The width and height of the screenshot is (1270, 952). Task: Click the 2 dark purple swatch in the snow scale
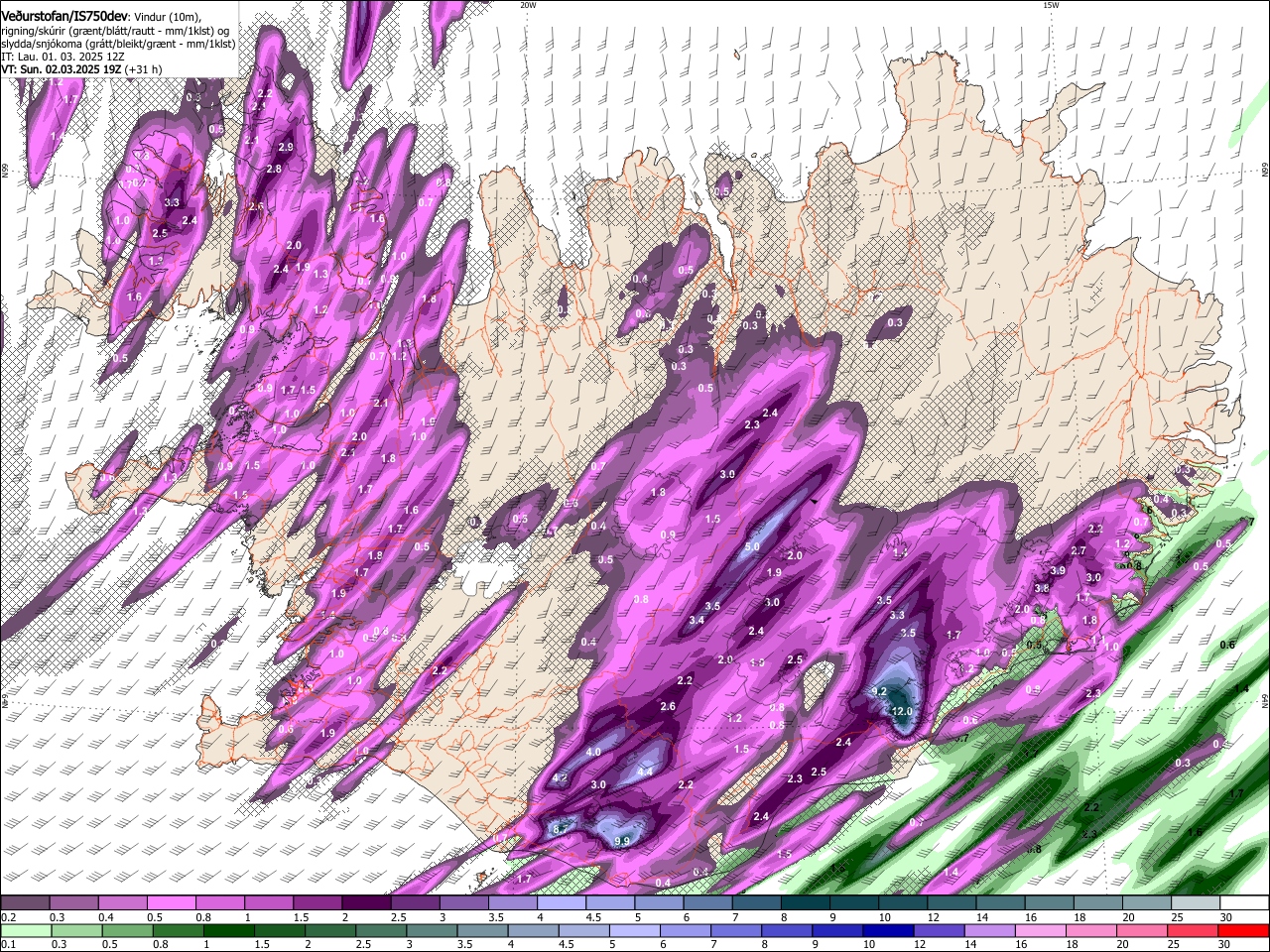pyautogui.click(x=366, y=903)
